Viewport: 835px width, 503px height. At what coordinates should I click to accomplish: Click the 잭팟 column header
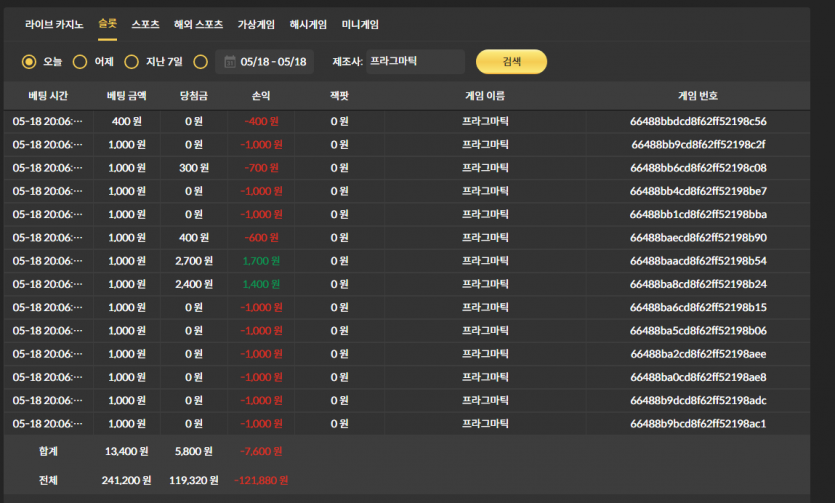(339, 96)
